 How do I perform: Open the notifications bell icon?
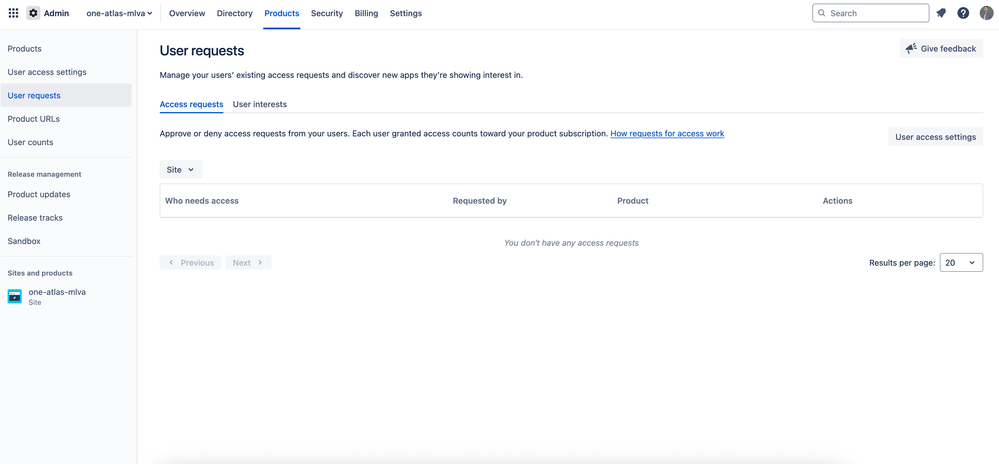pyautogui.click(x=941, y=13)
